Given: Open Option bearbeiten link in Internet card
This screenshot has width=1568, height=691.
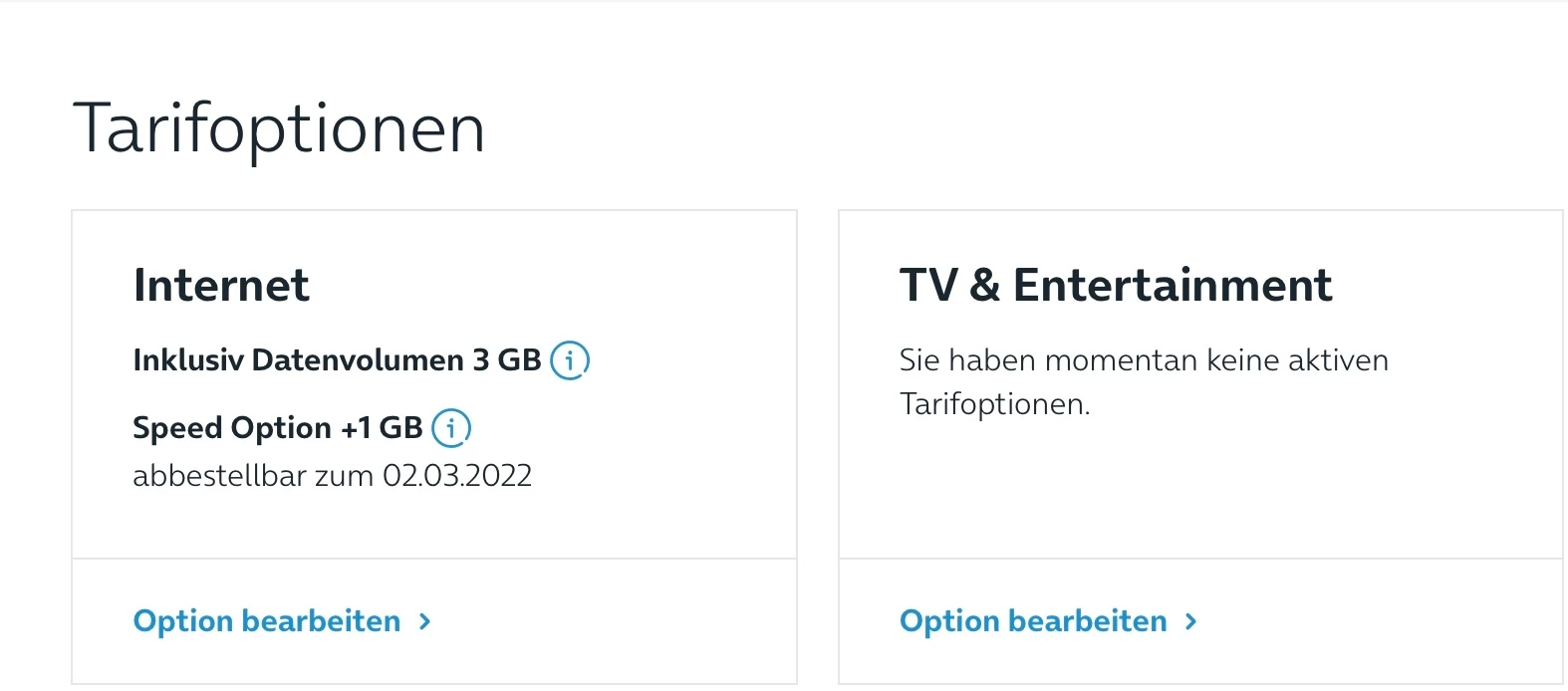Looking at the screenshot, I should click(x=267, y=621).
